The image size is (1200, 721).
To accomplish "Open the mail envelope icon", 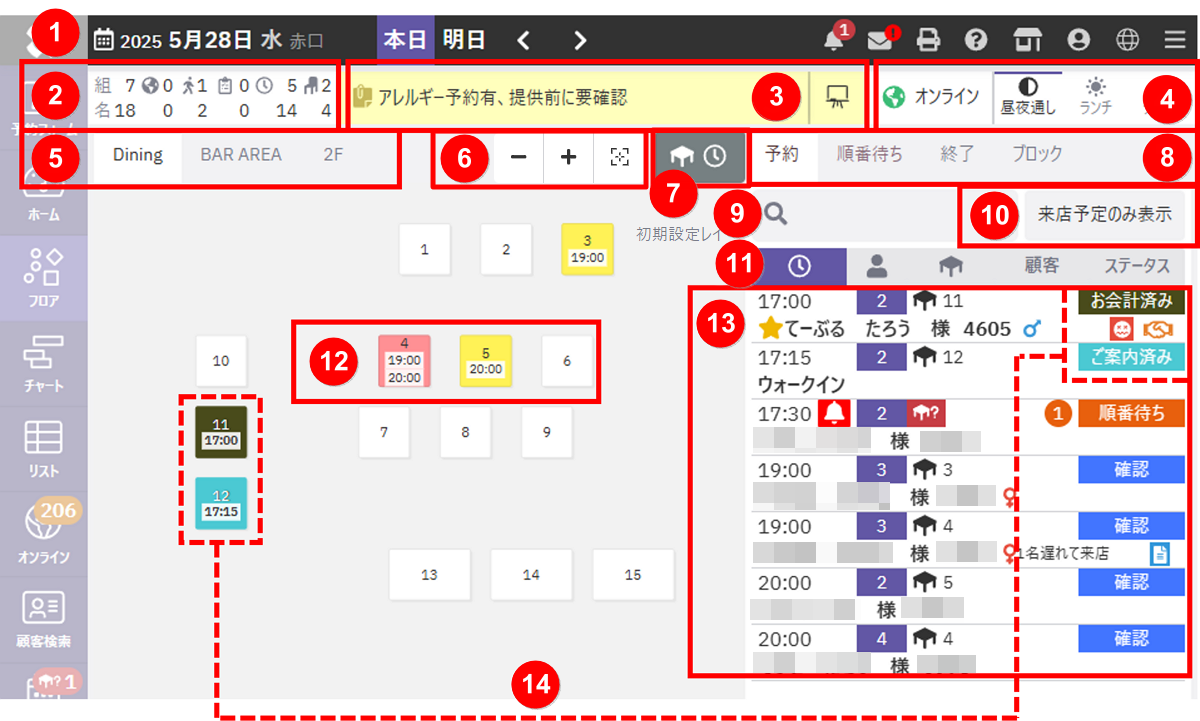I will (880, 40).
